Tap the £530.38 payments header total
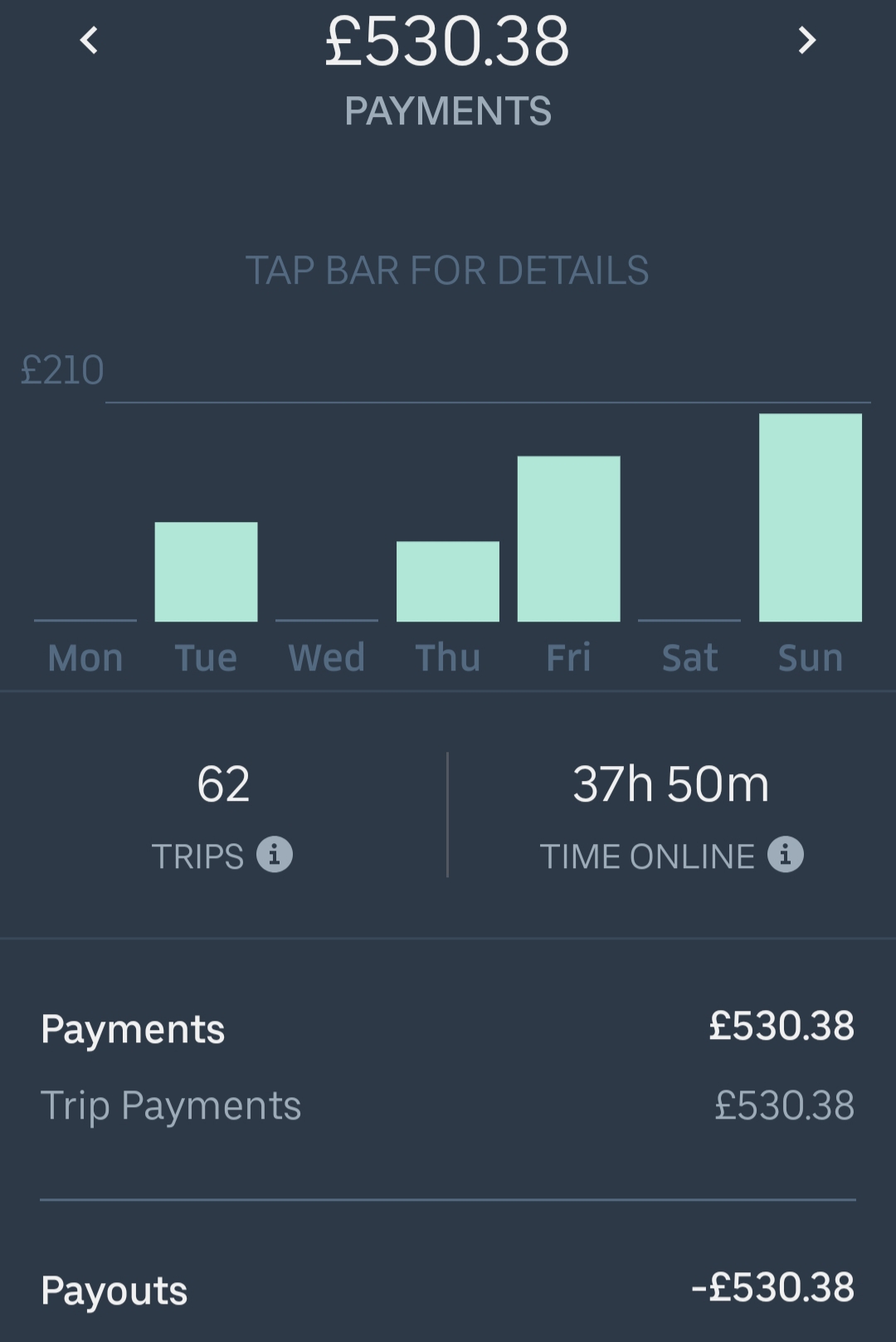 click(x=448, y=41)
